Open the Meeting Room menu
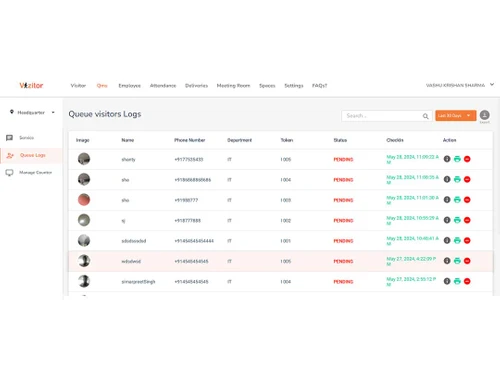This screenshot has width=500, height=375. click(233, 86)
